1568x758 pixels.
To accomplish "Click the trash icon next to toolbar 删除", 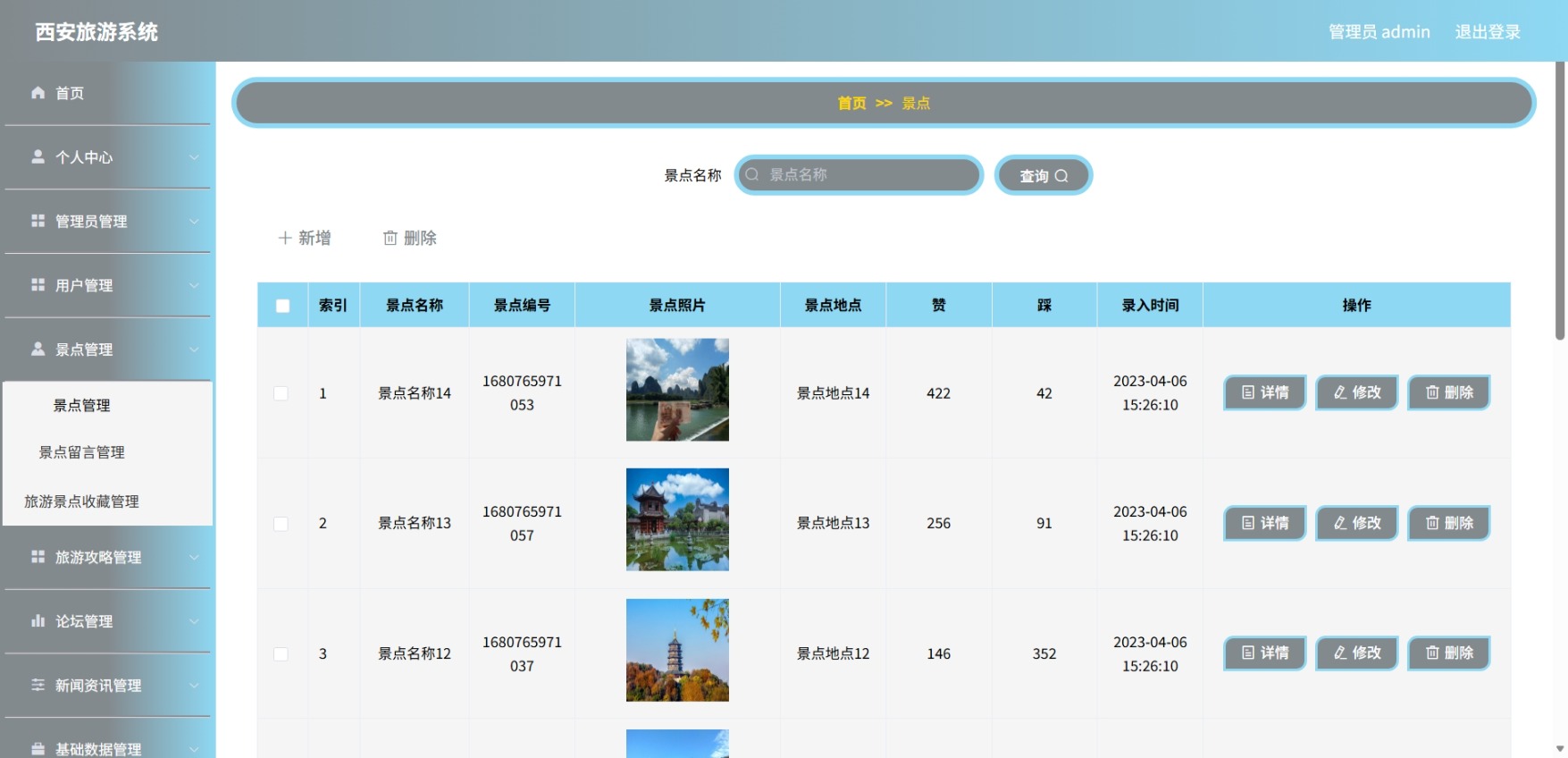I will [x=390, y=238].
